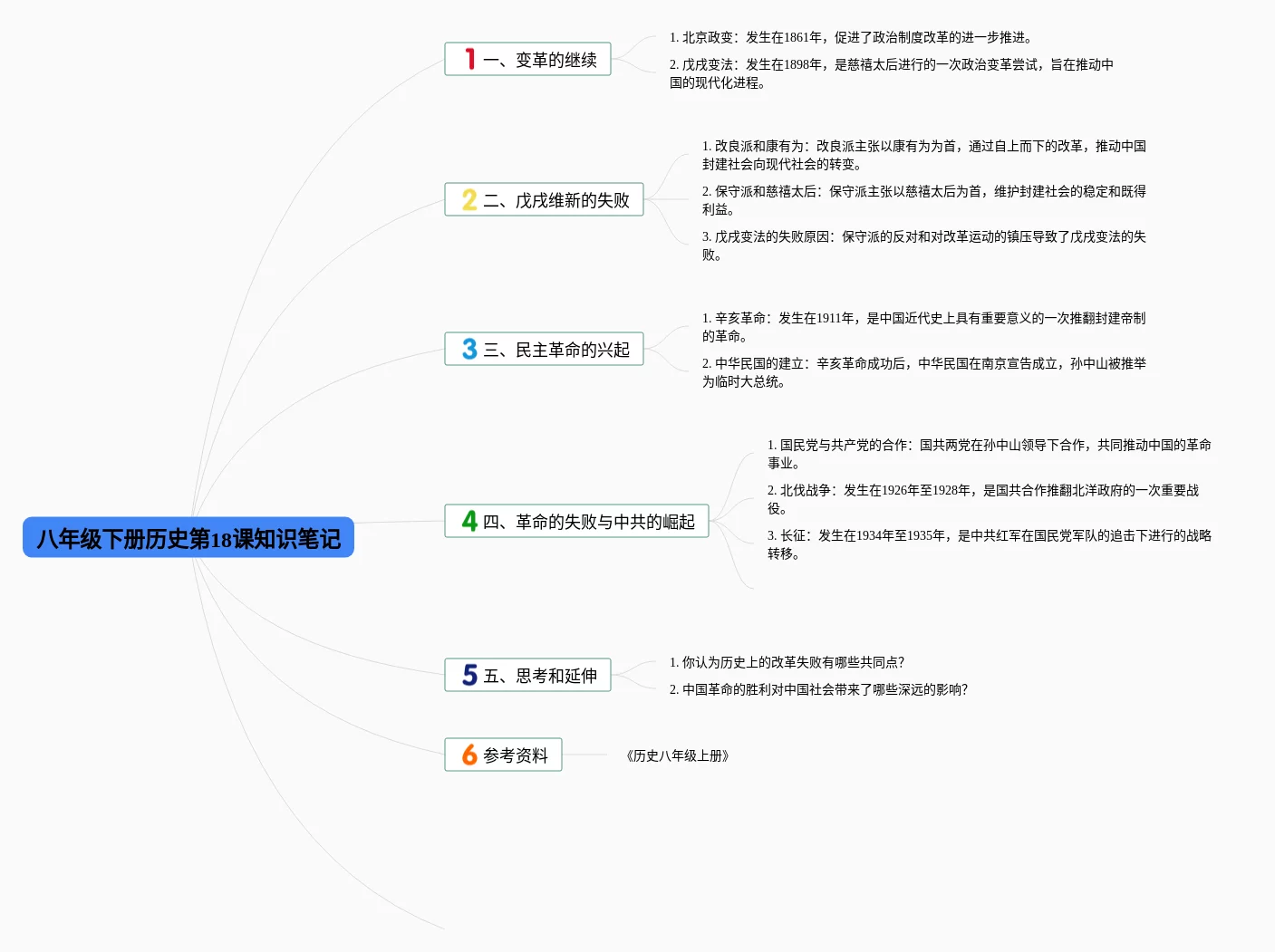This screenshot has height=952, width=1275.
Task: Click the subtopic 《历史八年级上册》
Action: click(x=678, y=755)
